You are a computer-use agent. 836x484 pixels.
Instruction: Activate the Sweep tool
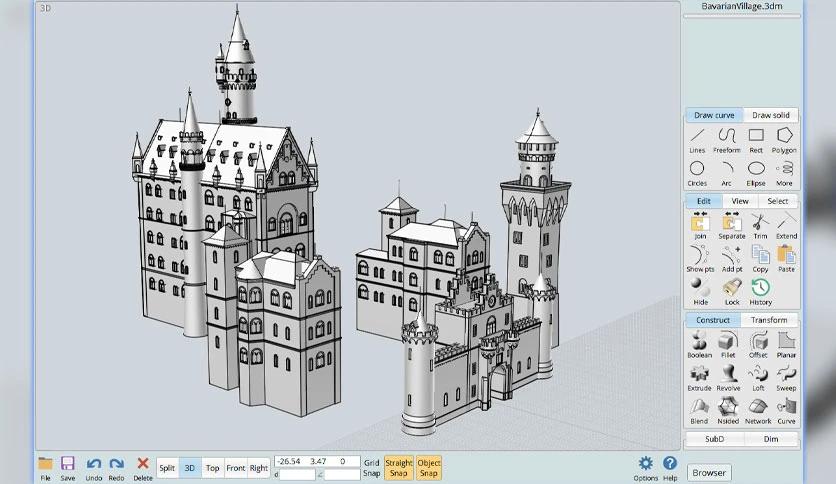(x=786, y=378)
